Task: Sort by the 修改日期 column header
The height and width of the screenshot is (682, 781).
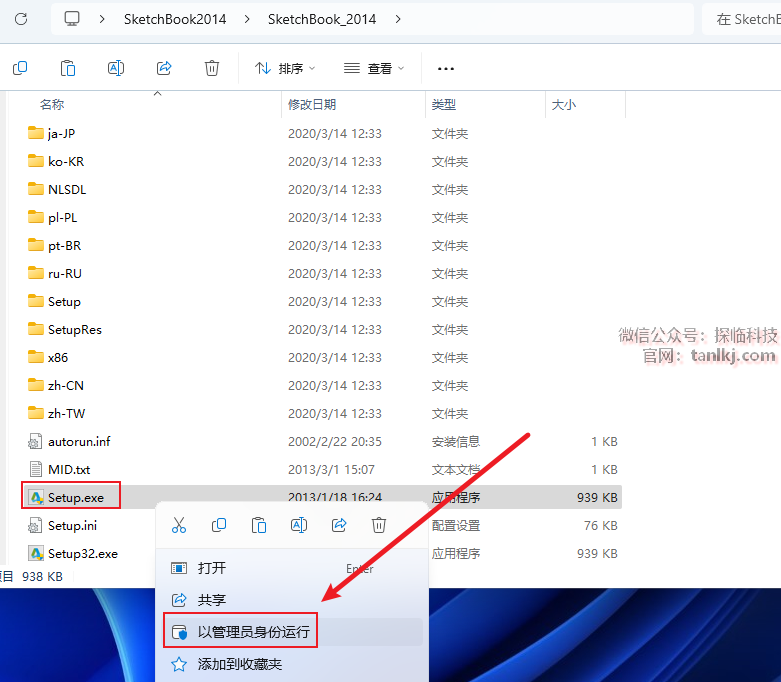Action: (312, 104)
